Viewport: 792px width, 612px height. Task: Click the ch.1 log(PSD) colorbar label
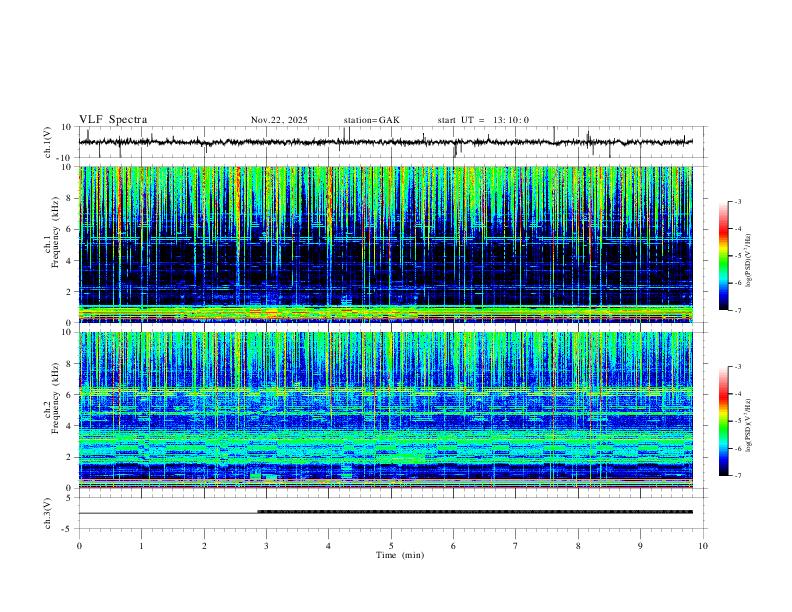tap(749, 261)
